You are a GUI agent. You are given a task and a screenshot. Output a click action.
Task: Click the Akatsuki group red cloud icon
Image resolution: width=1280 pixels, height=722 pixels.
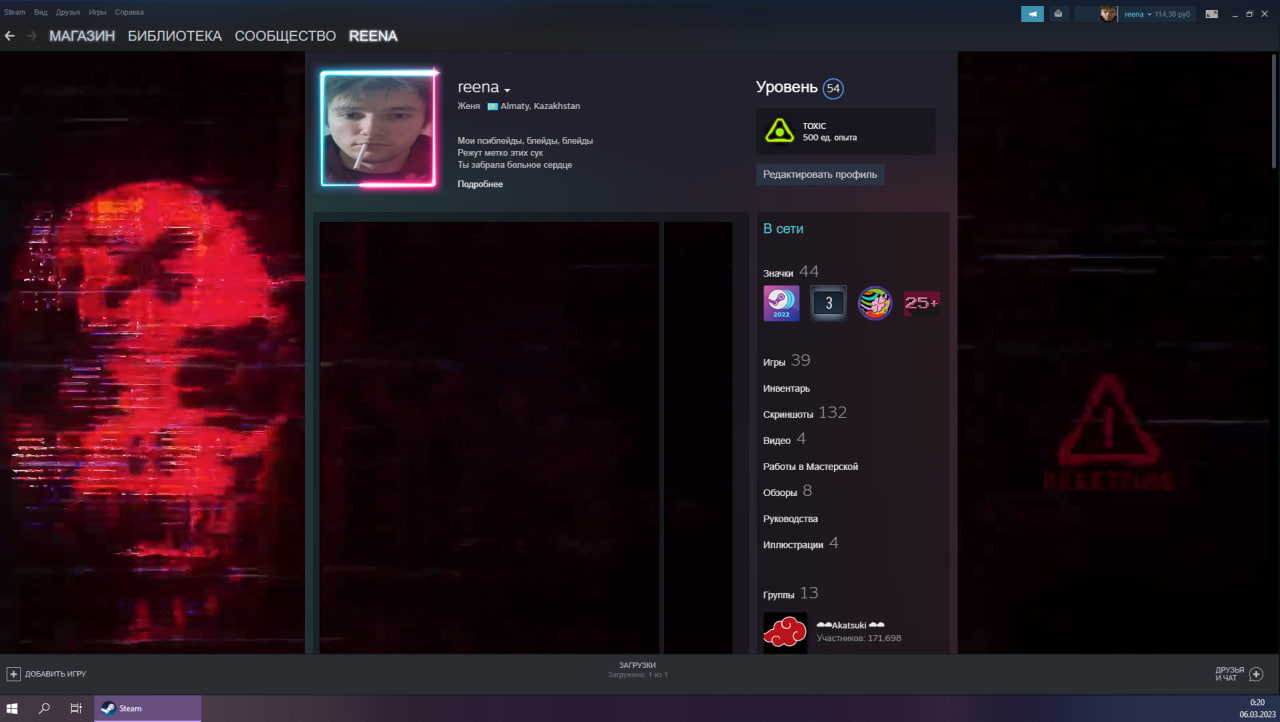[784, 633]
